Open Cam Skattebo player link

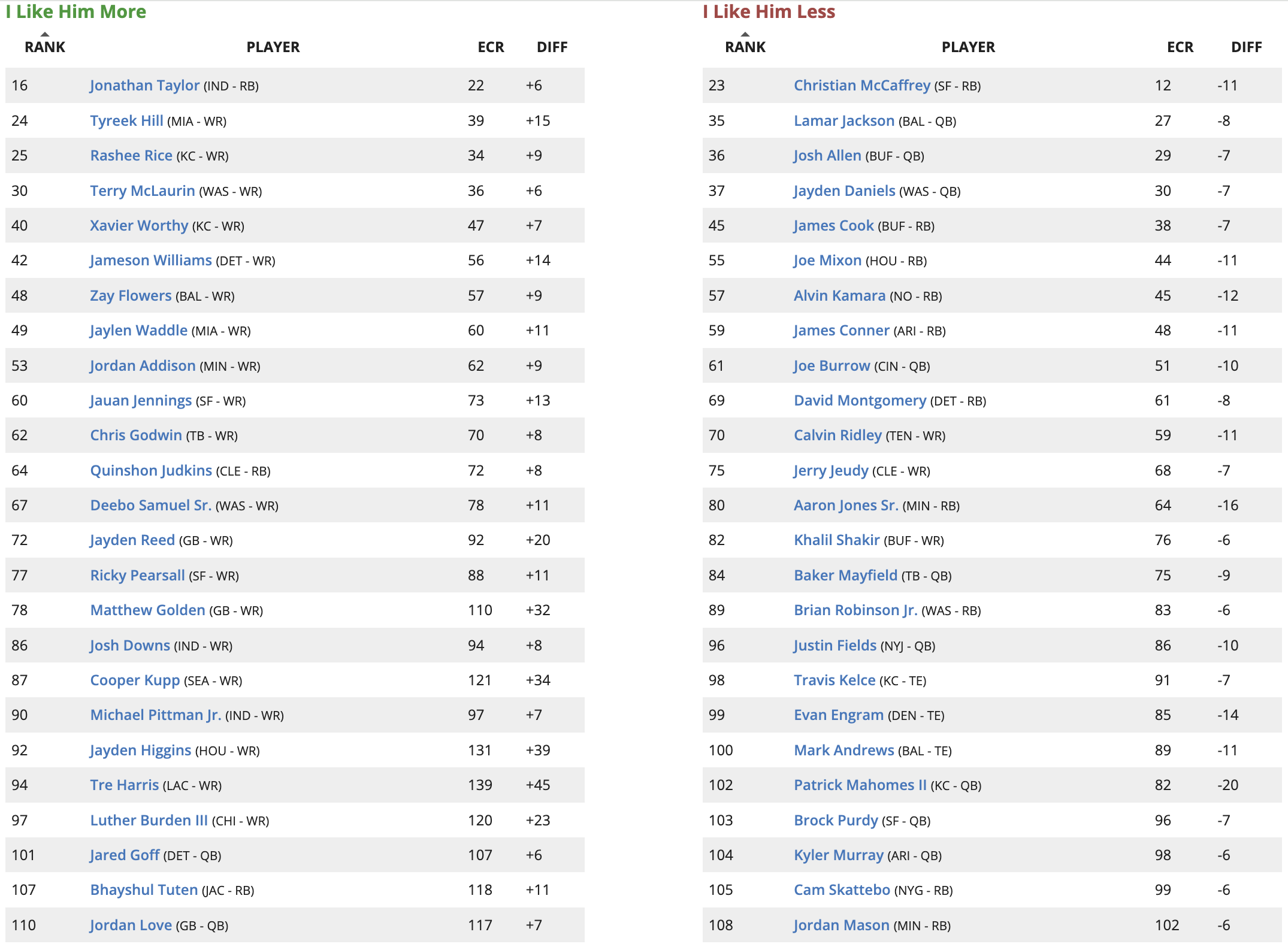click(842, 890)
